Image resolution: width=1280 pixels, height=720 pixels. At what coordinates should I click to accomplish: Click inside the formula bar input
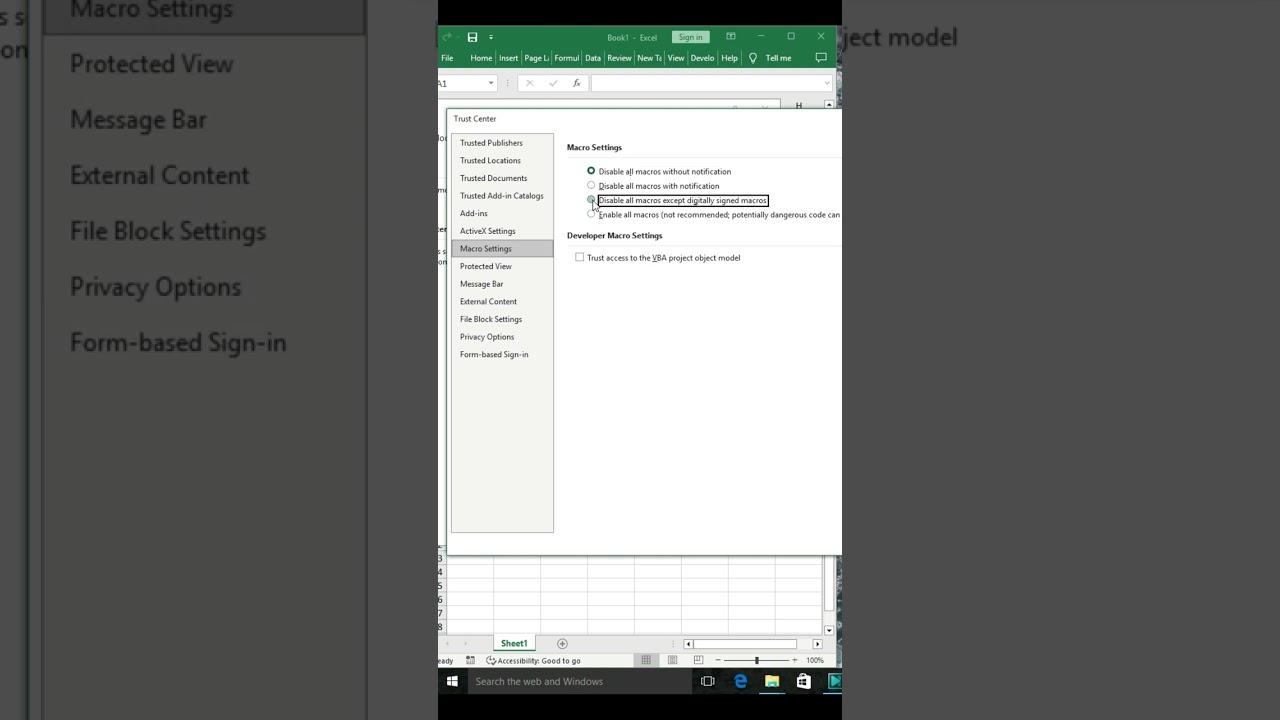point(706,83)
